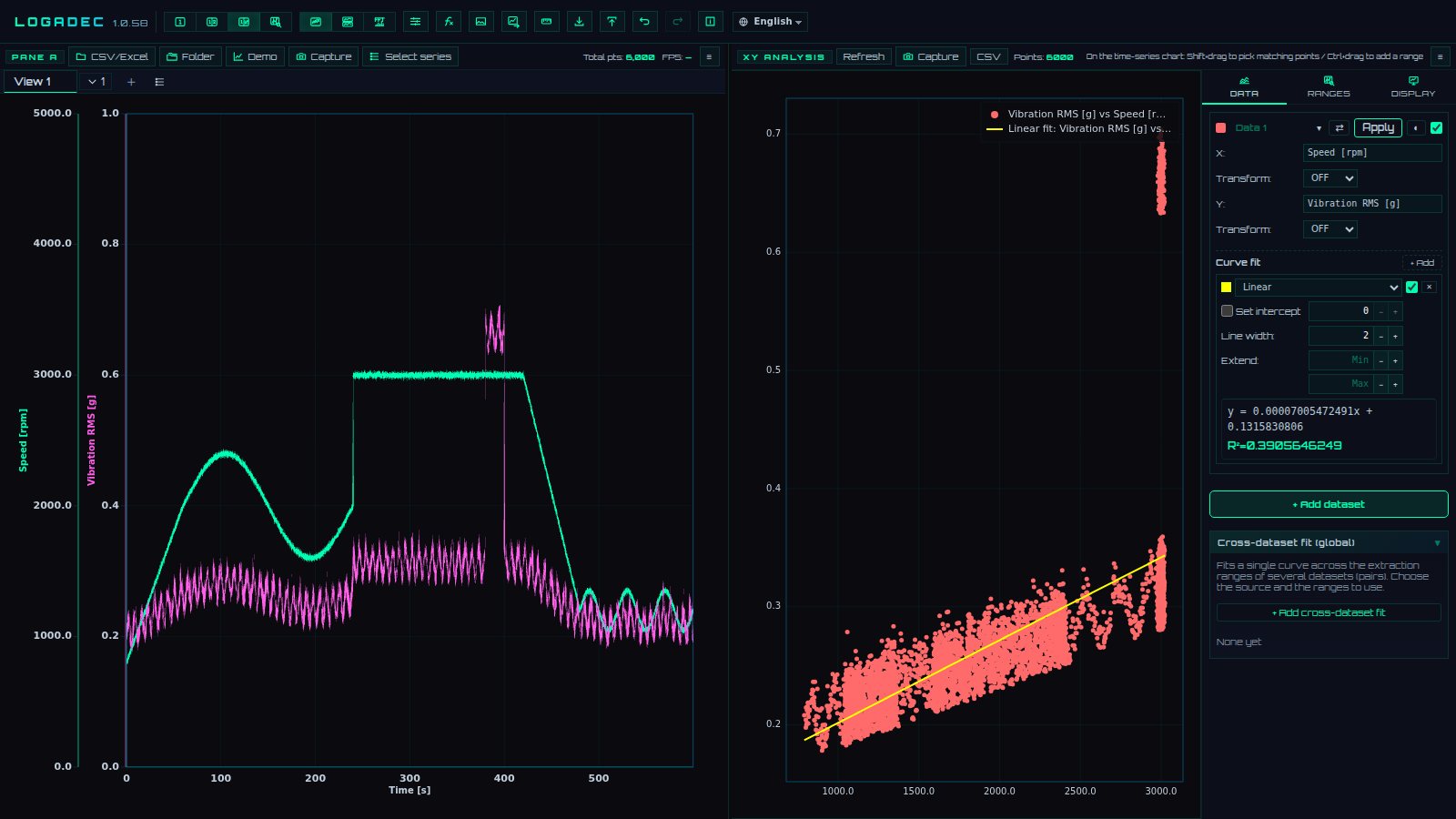Open the X Transform OFF dropdown
The width and height of the screenshot is (1456, 819).
click(1330, 178)
